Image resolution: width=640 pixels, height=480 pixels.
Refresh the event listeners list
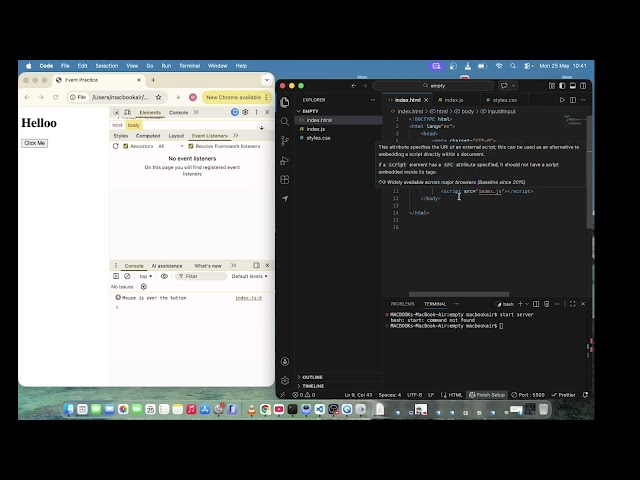pyautogui.click(x=116, y=146)
